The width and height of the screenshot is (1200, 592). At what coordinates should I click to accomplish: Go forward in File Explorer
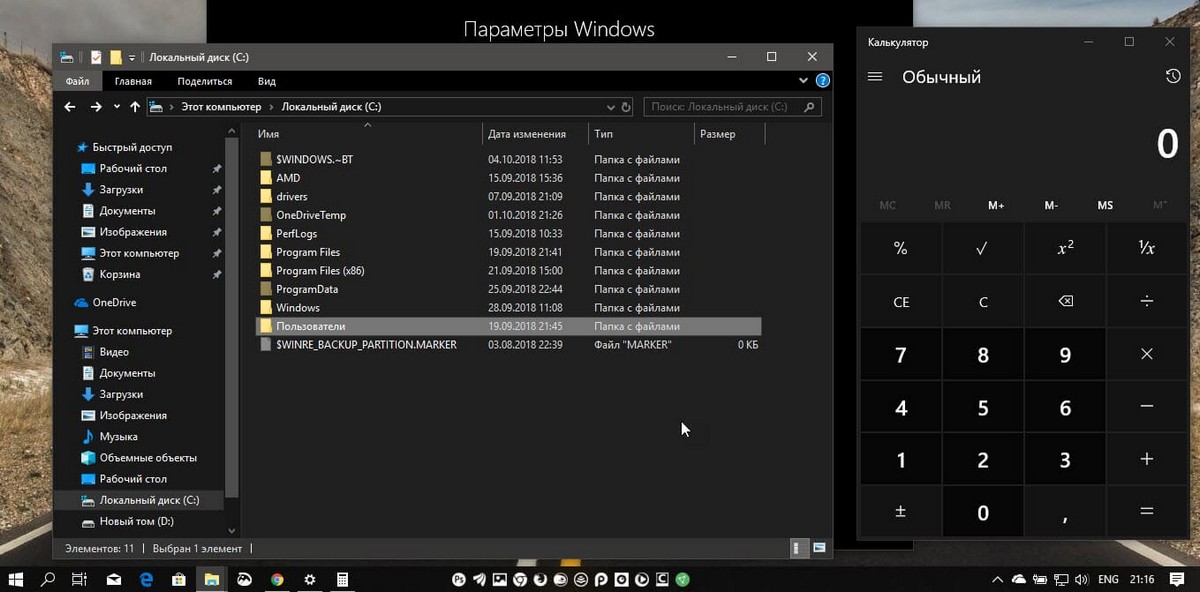(x=96, y=107)
